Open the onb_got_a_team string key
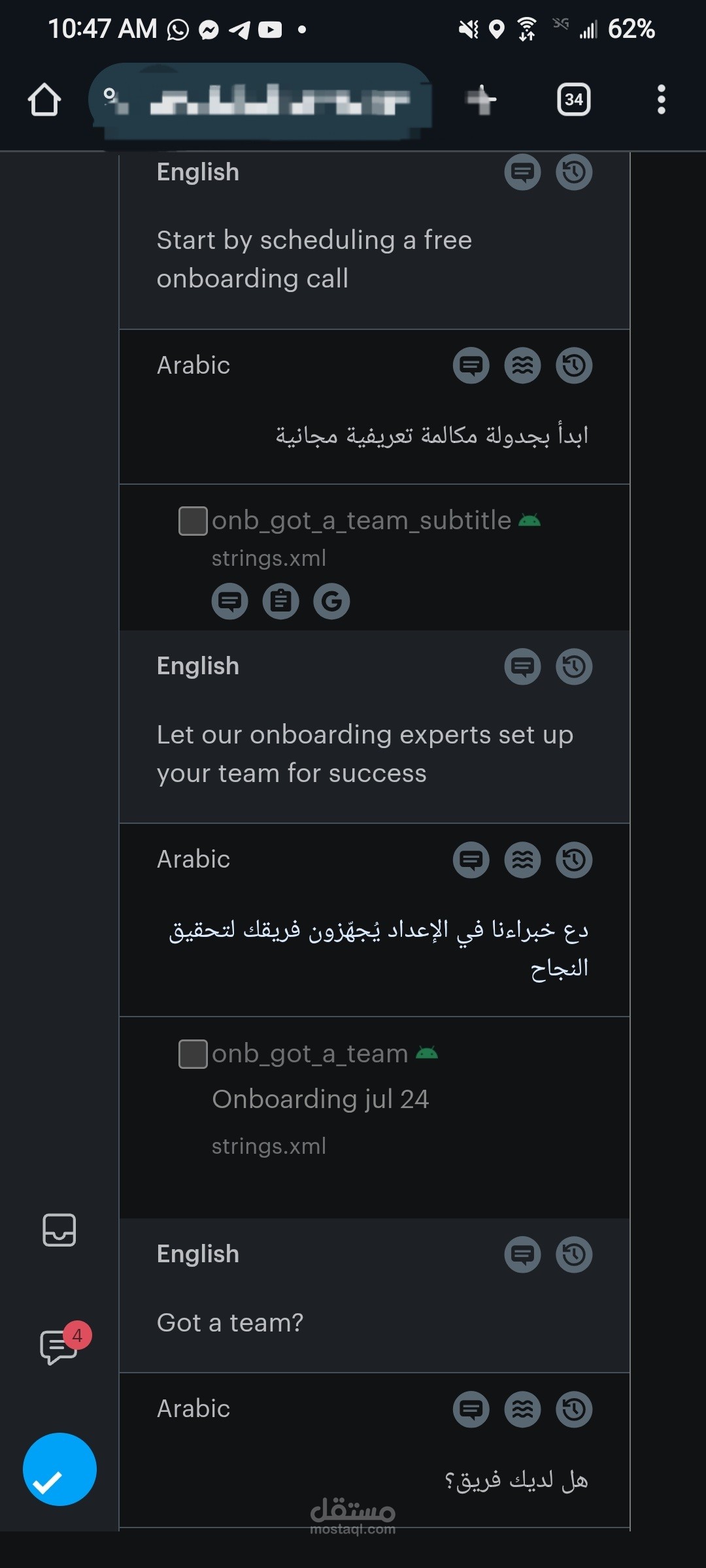Image resolution: width=706 pixels, height=1568 pixels. (x=309, y=1053)
